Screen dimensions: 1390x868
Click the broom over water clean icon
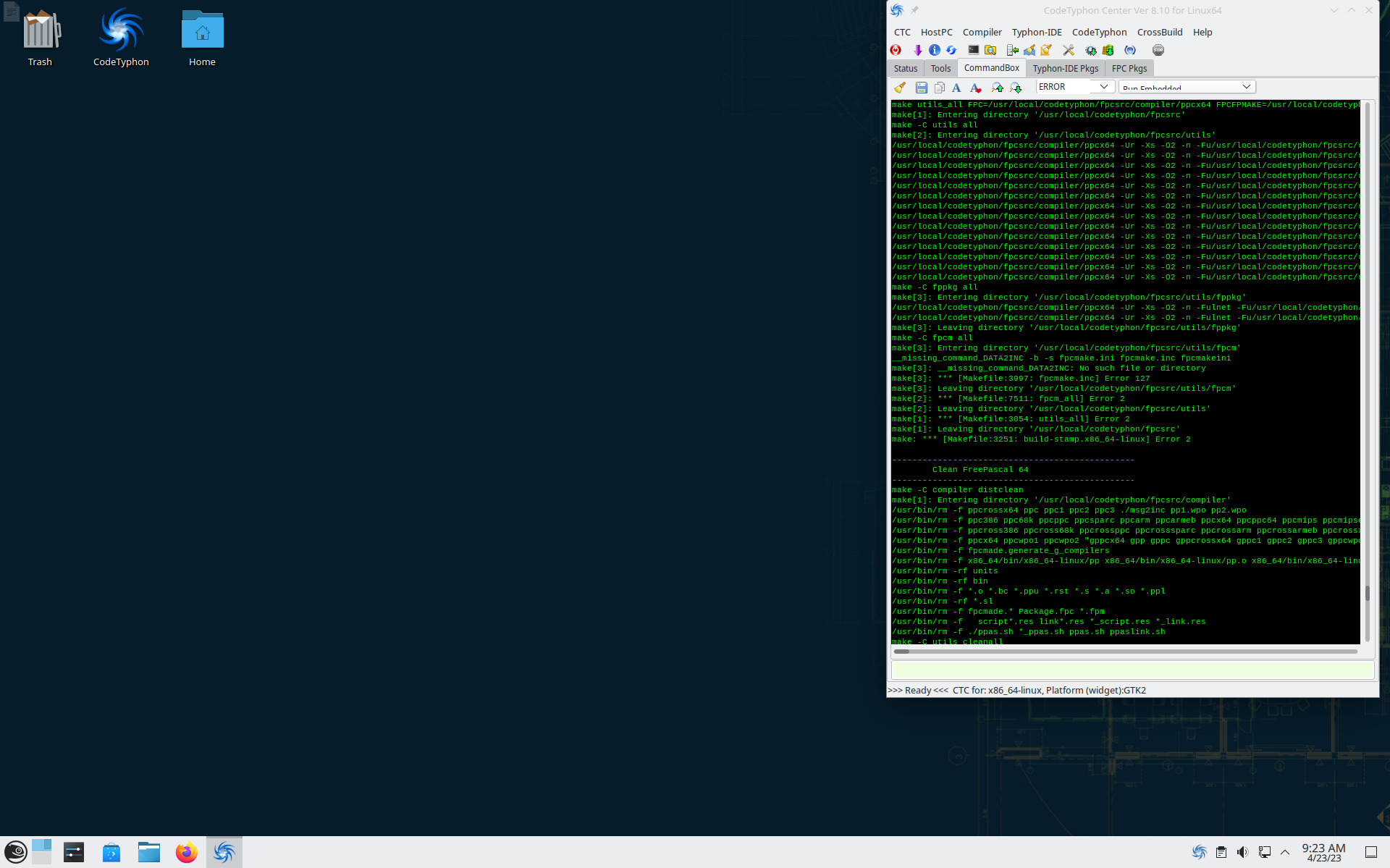tap(1029, 50)
